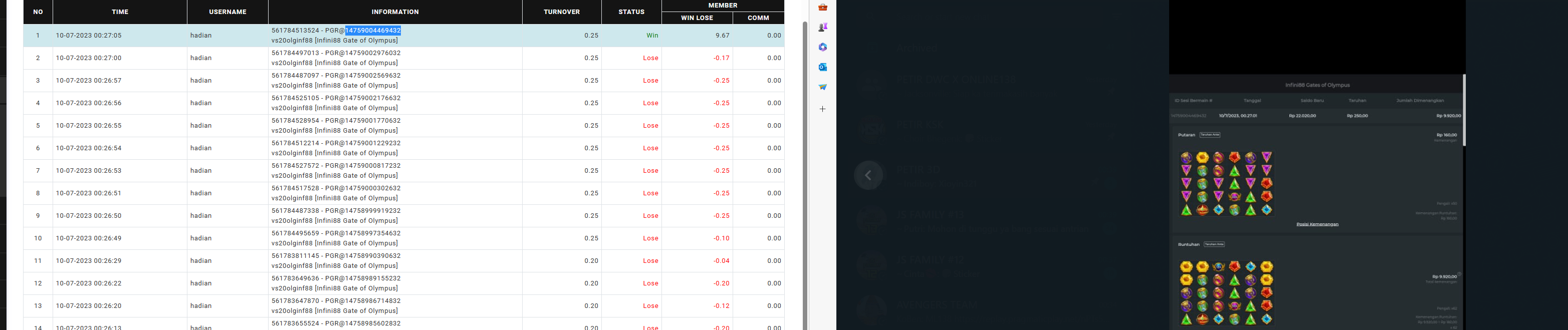Viewport: 1568px width, 330px height.
Task: Click time 10-07-2023 00:26:49
Action: pyautogui.click(x=89, y=238)
